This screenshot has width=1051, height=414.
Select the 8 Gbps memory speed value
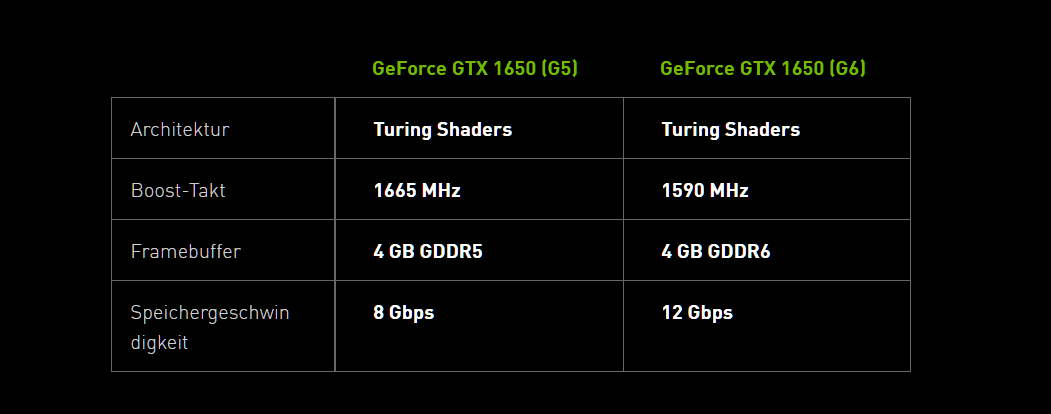click(404, 312)
